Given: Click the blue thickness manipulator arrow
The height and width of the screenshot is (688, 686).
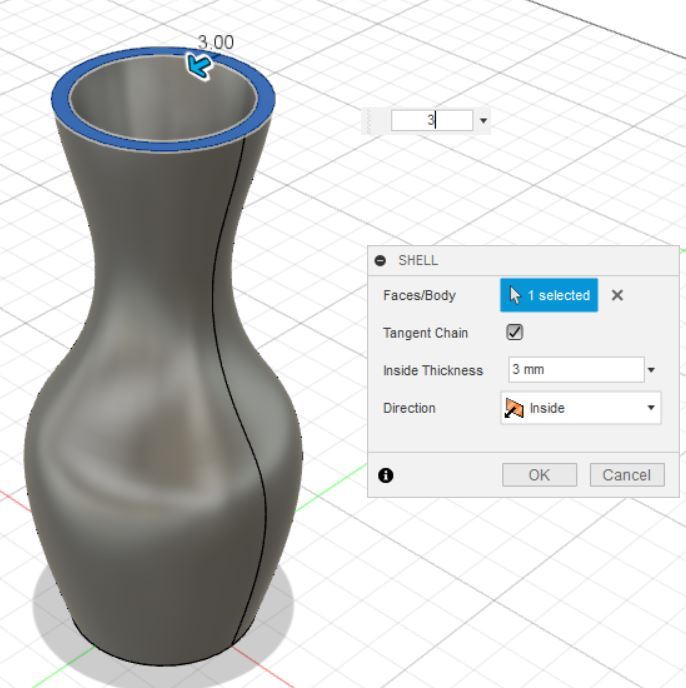Looking at the screenshot, I should point(199,67).
